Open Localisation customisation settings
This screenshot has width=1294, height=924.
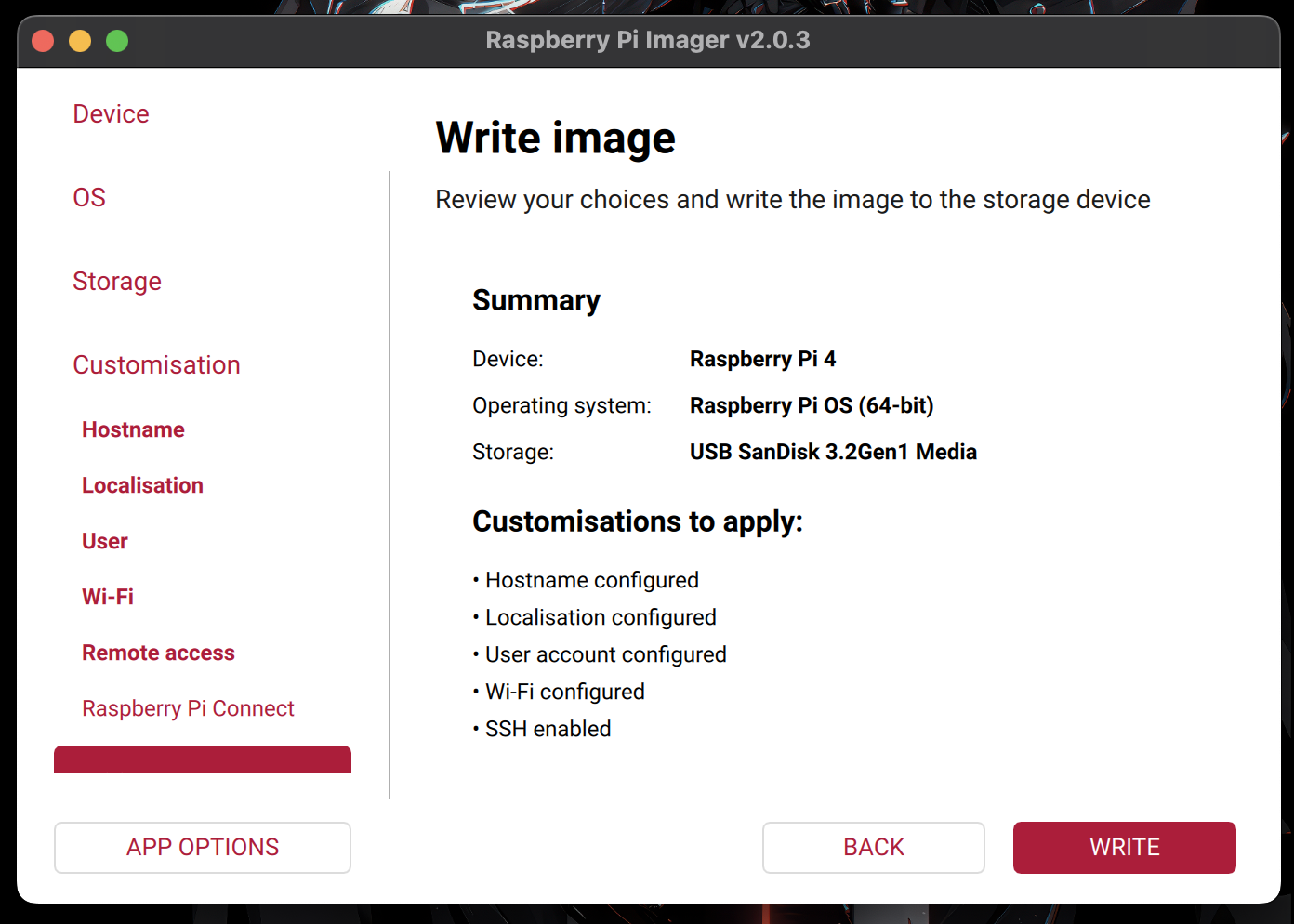tap(142, 485)
